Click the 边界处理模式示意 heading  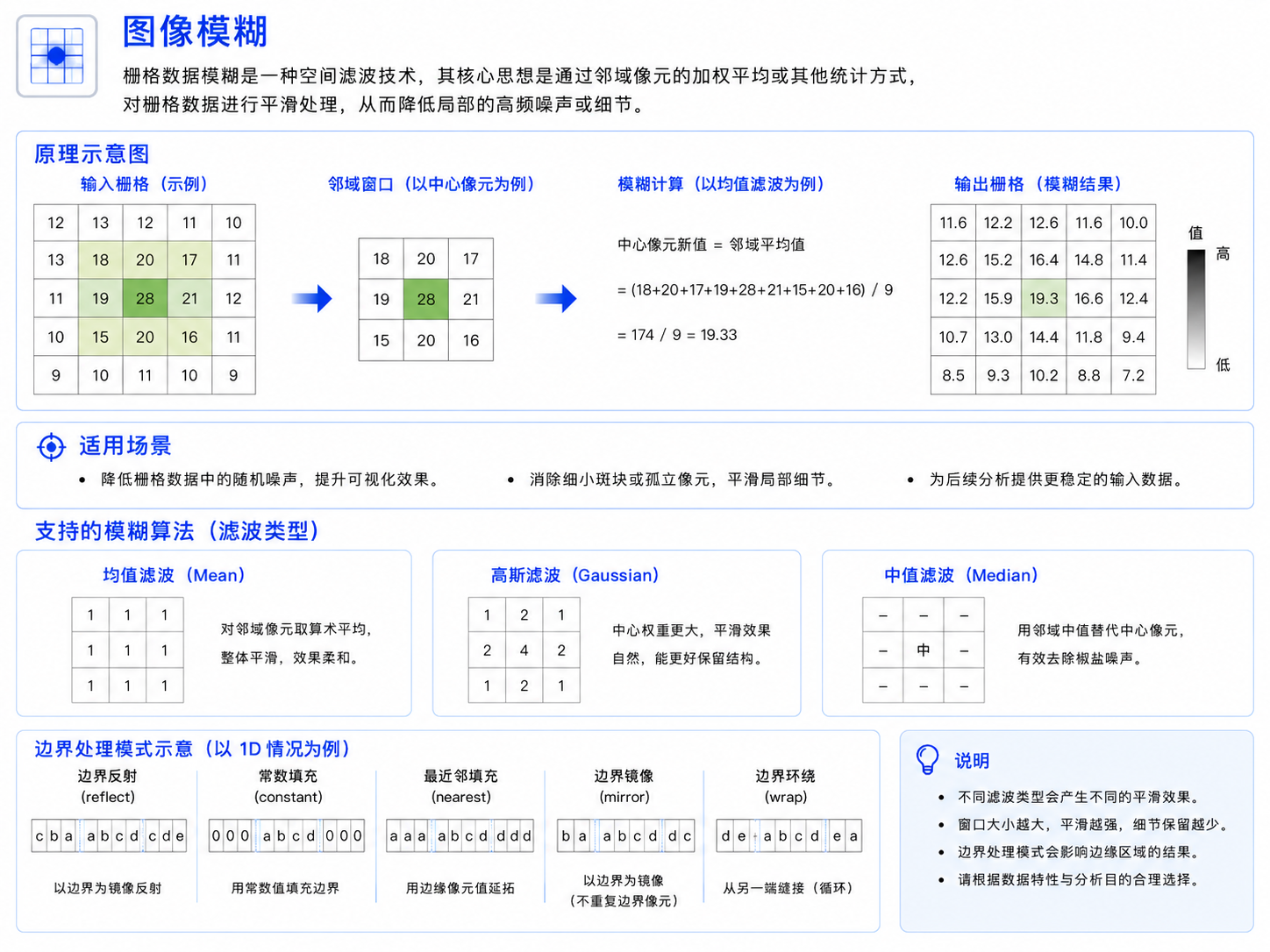[193, 749]
